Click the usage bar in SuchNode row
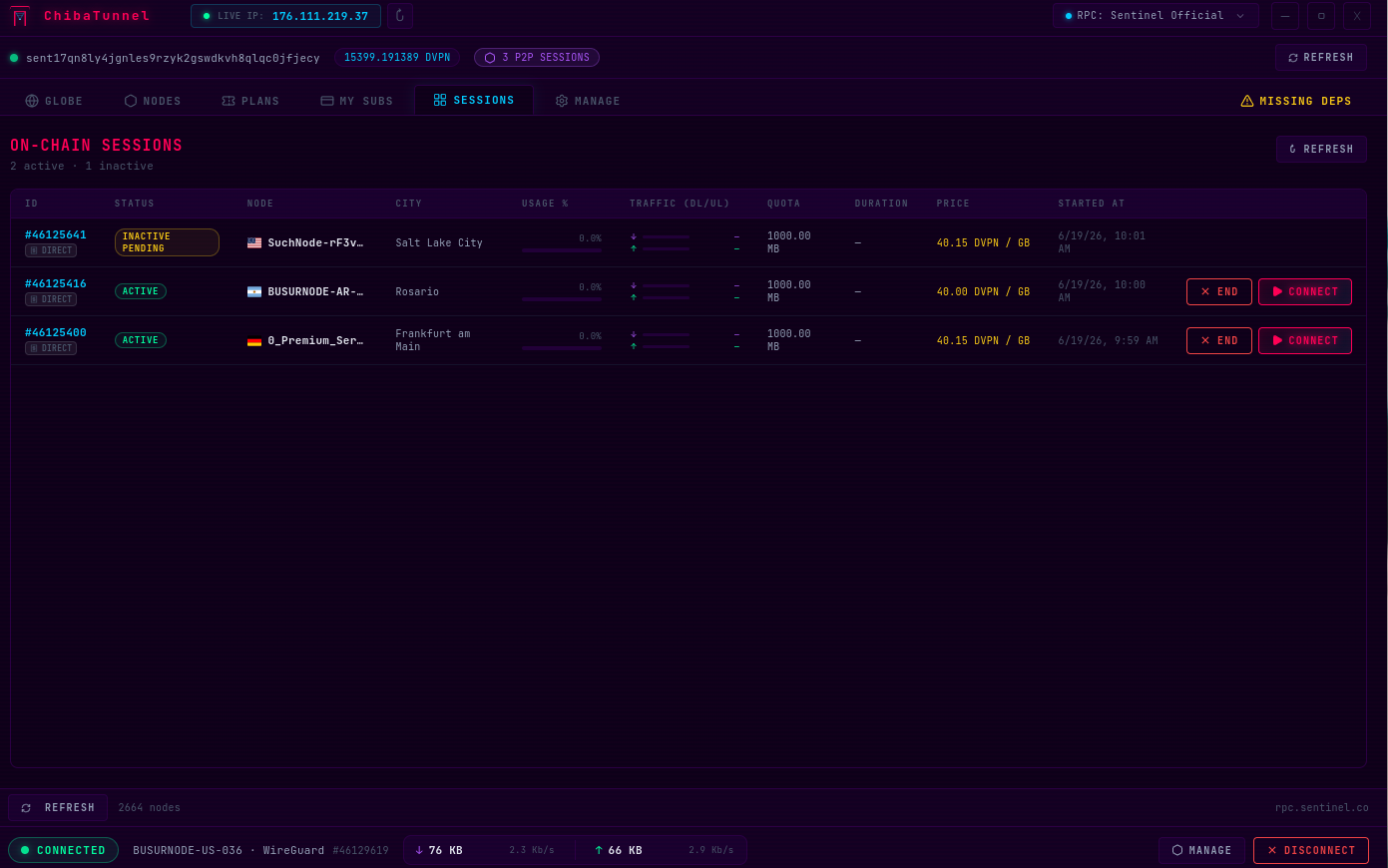The image size is (1388, 868). [562, 250]
